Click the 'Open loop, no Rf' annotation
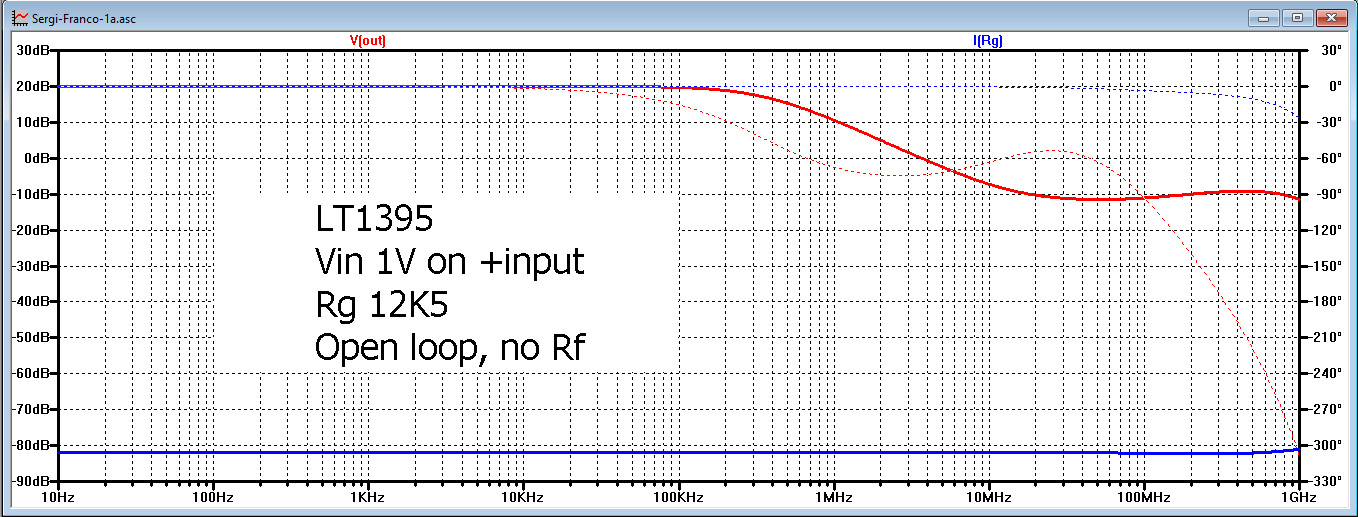1358x517 pixels. [x=450, y=347]
